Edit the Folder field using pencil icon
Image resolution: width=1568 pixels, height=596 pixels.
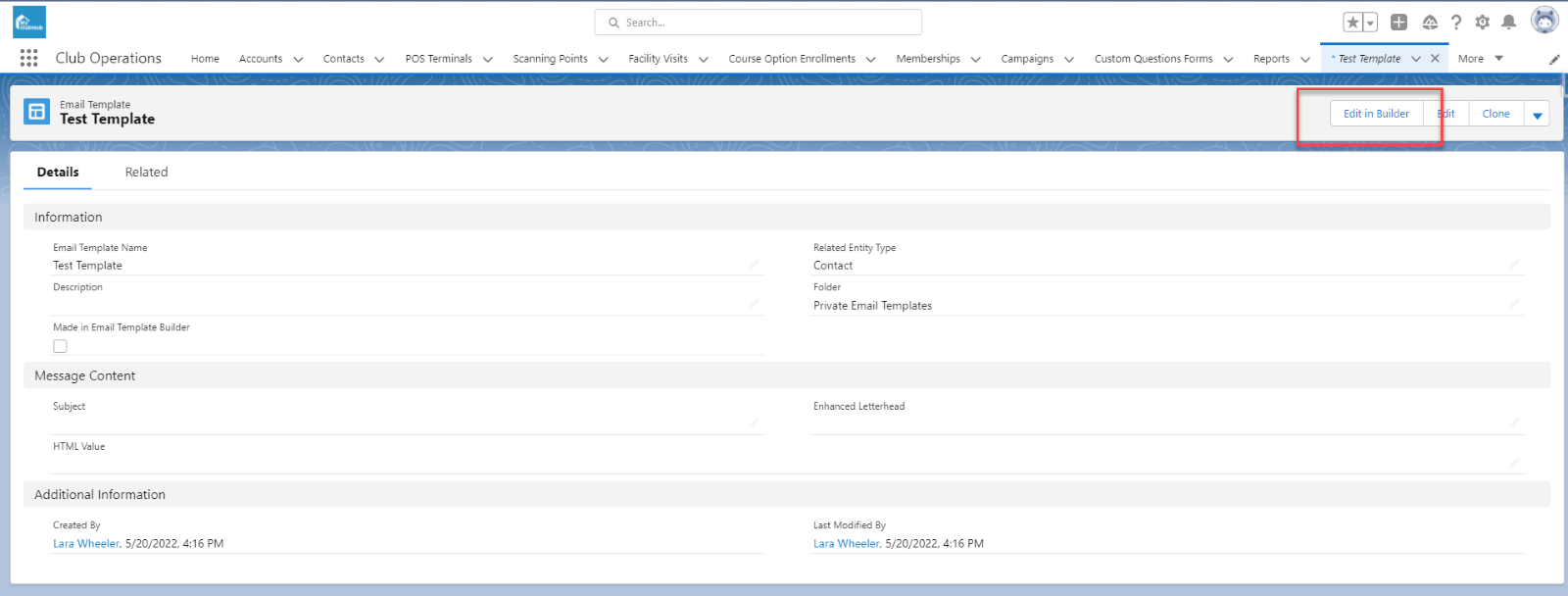coord(1514,304)
